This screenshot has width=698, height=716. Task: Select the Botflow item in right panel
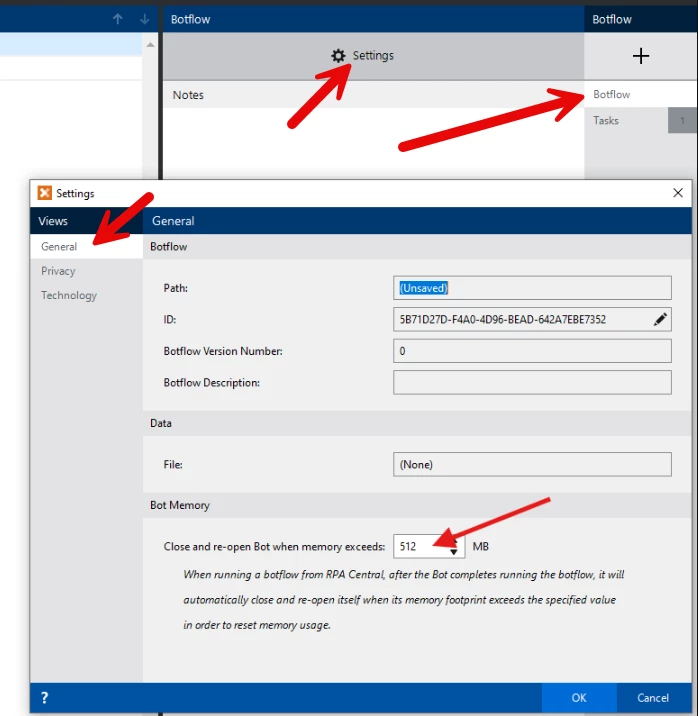640,94
